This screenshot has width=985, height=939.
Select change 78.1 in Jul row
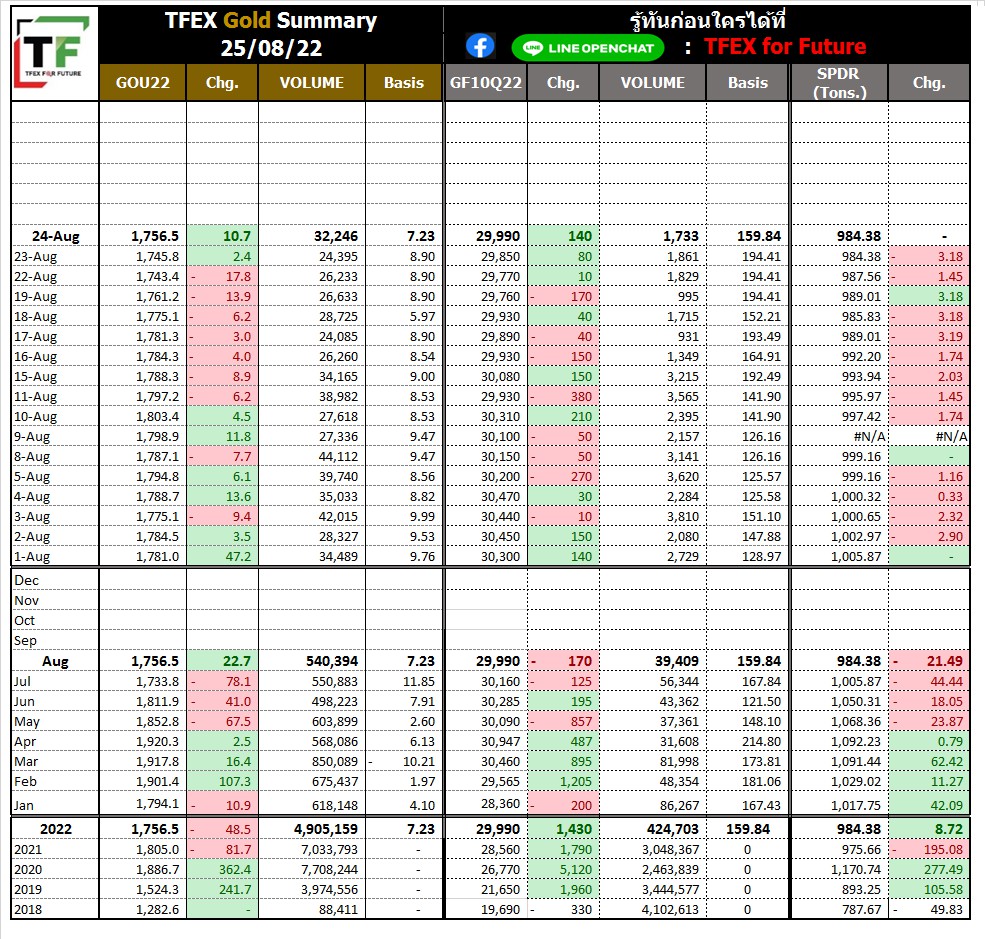click(239, 681)
